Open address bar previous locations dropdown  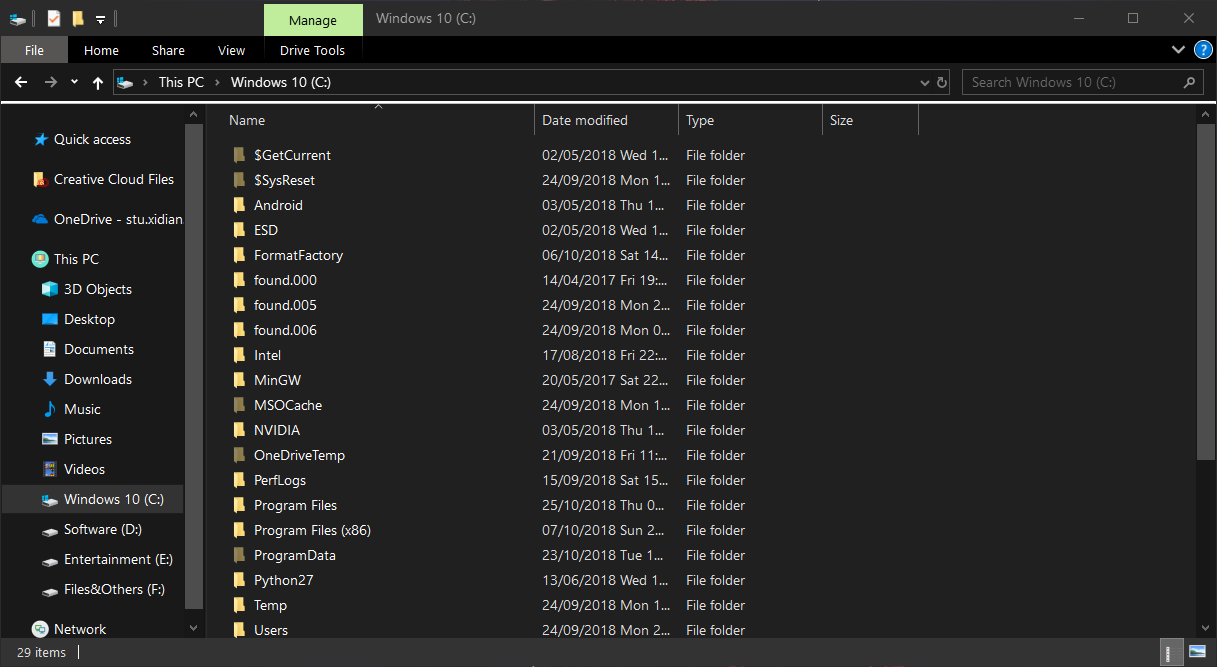[924, 82]
